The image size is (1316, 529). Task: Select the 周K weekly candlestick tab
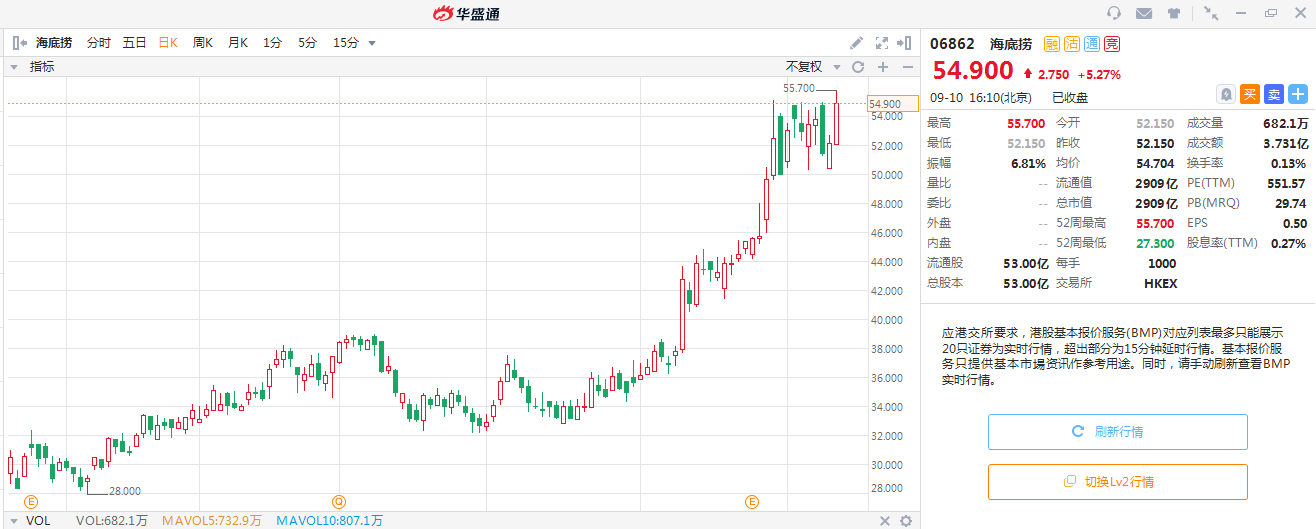202,43
